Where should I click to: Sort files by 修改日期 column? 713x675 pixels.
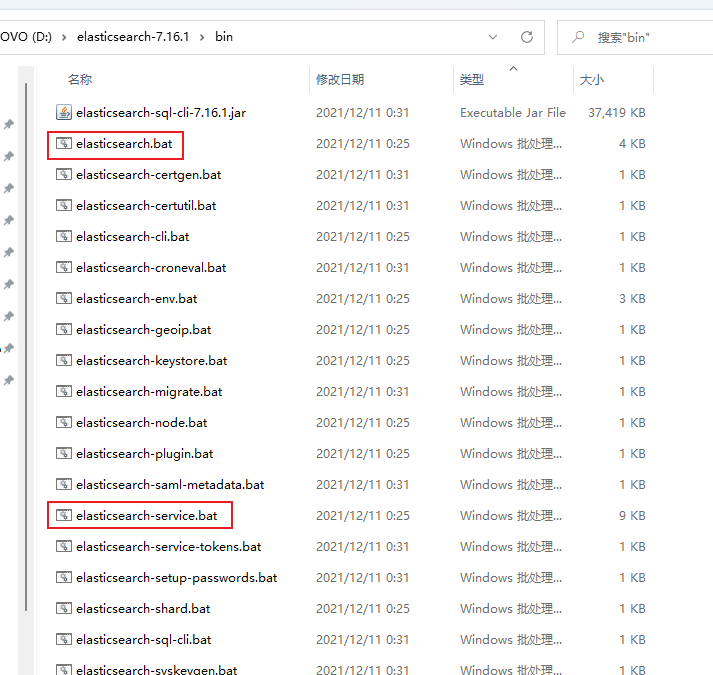click(x=340, y=80)
